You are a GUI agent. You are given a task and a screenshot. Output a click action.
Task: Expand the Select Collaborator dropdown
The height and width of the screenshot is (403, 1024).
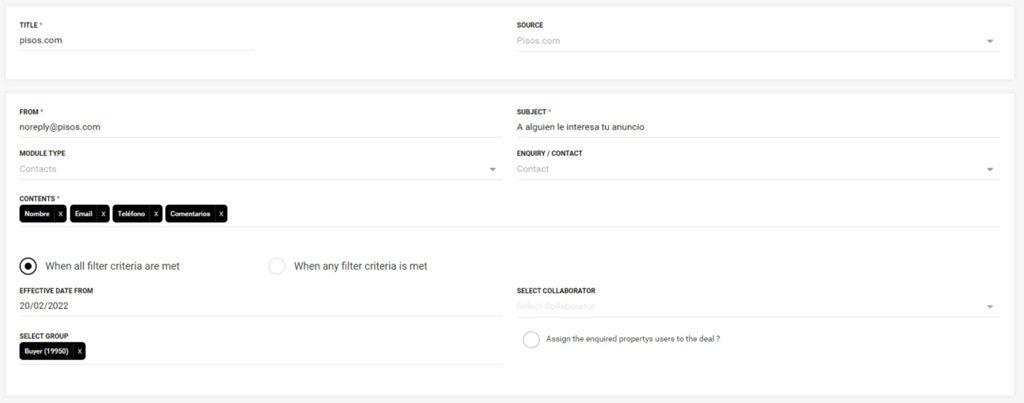point(989,306)
